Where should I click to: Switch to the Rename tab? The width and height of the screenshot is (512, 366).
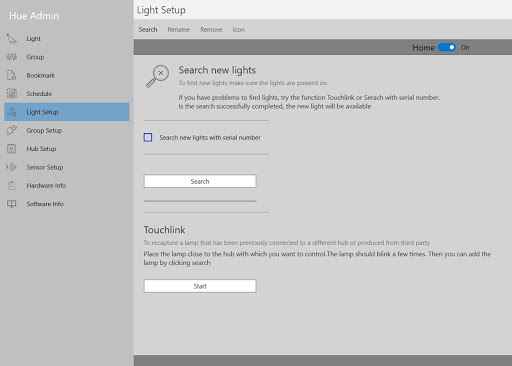point(179,30)
